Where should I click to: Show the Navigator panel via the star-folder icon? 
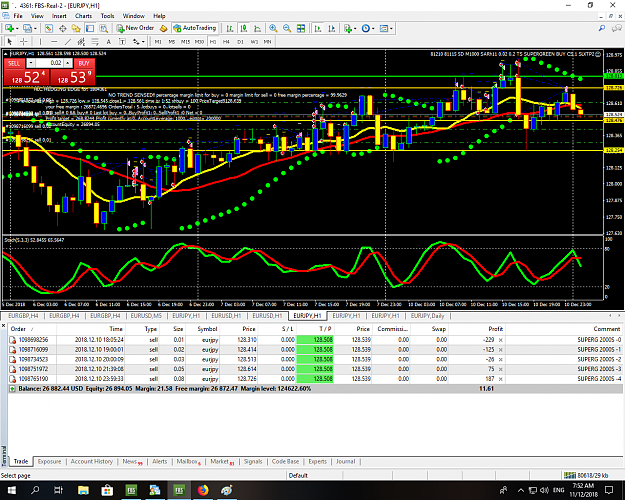76,28
